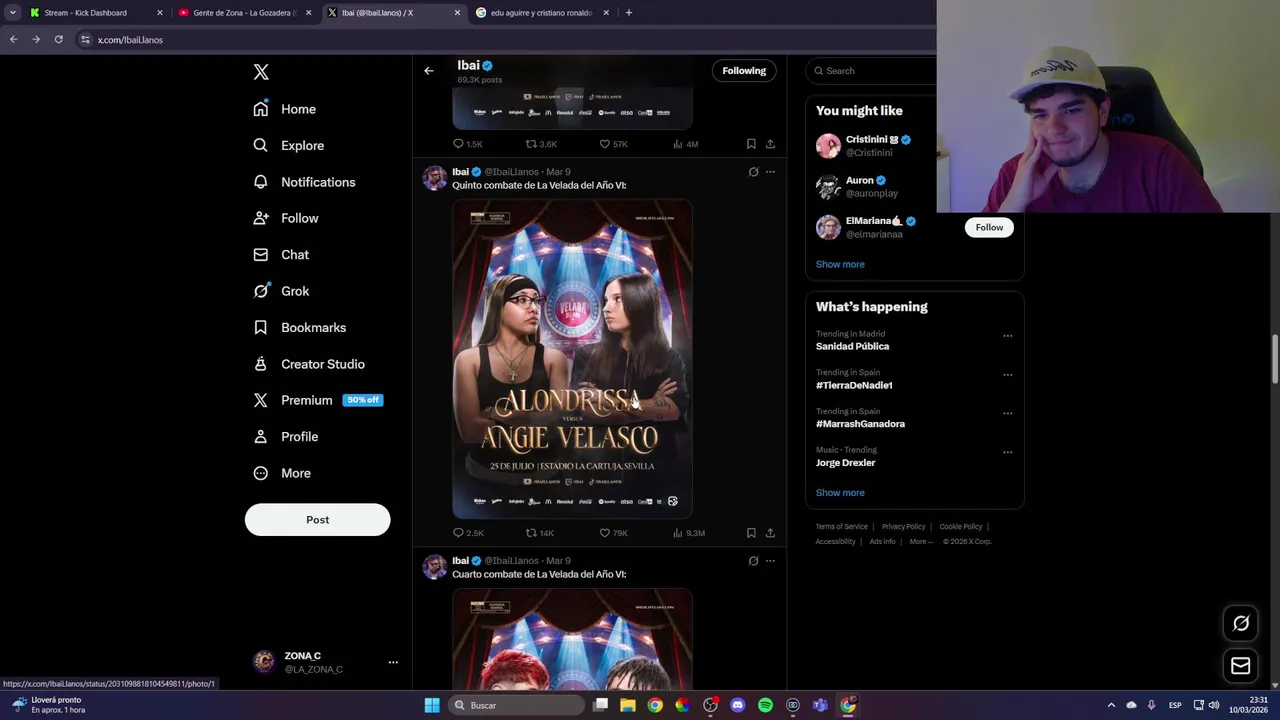Share the Quinto combate post

[770, 533]
